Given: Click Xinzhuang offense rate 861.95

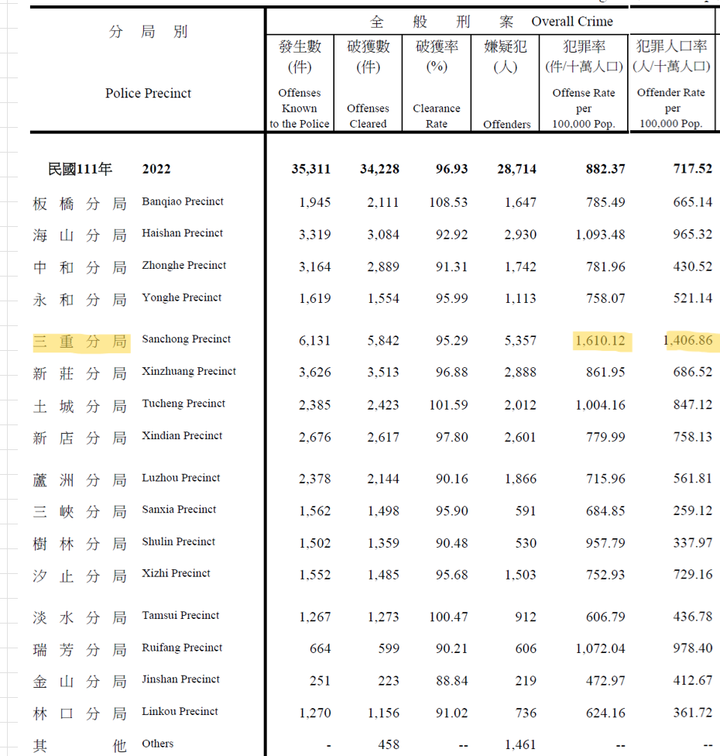Looking at the screenshot, I should tap(606, 373).
